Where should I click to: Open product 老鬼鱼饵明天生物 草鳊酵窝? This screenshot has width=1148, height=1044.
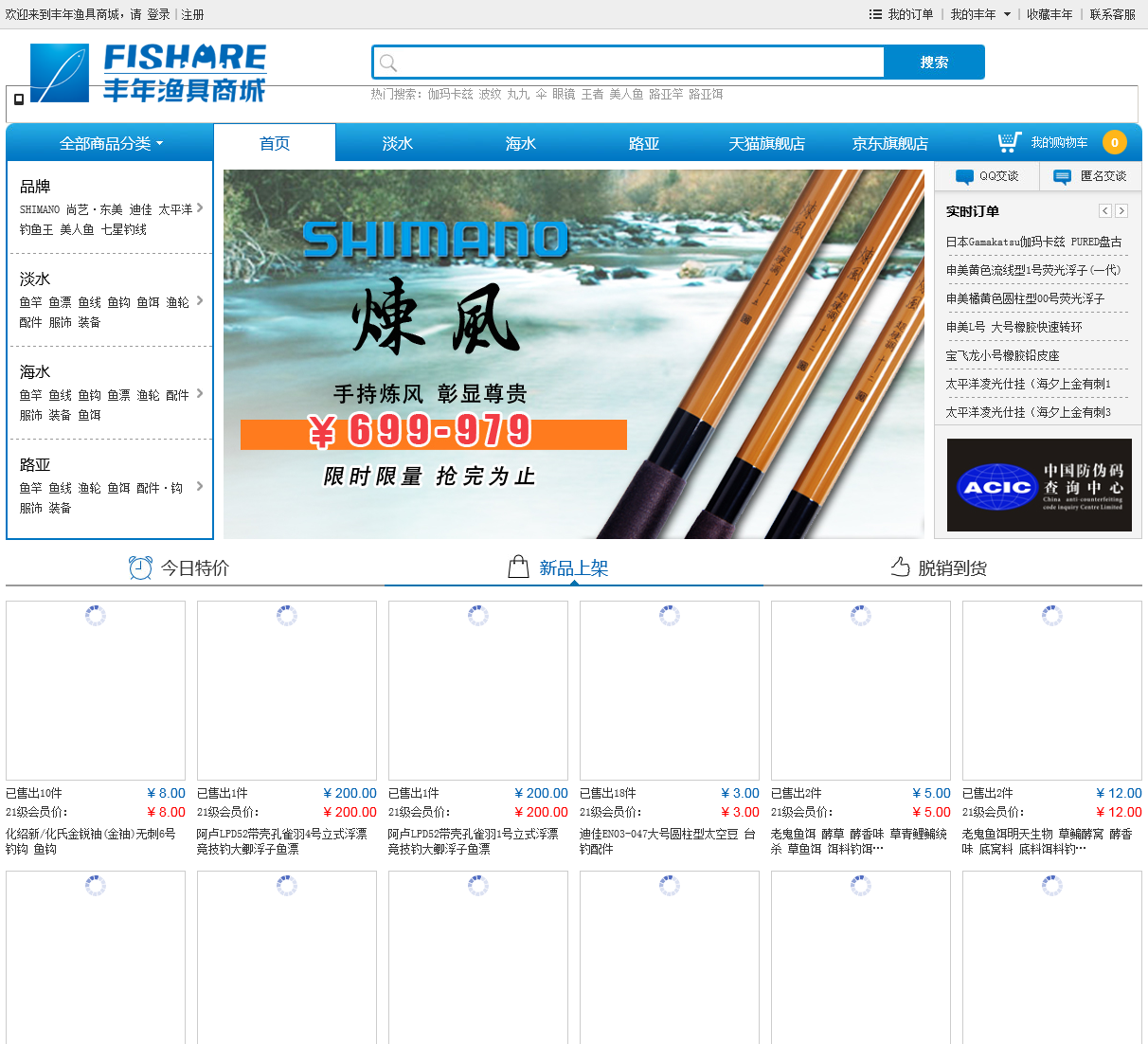1048,841
